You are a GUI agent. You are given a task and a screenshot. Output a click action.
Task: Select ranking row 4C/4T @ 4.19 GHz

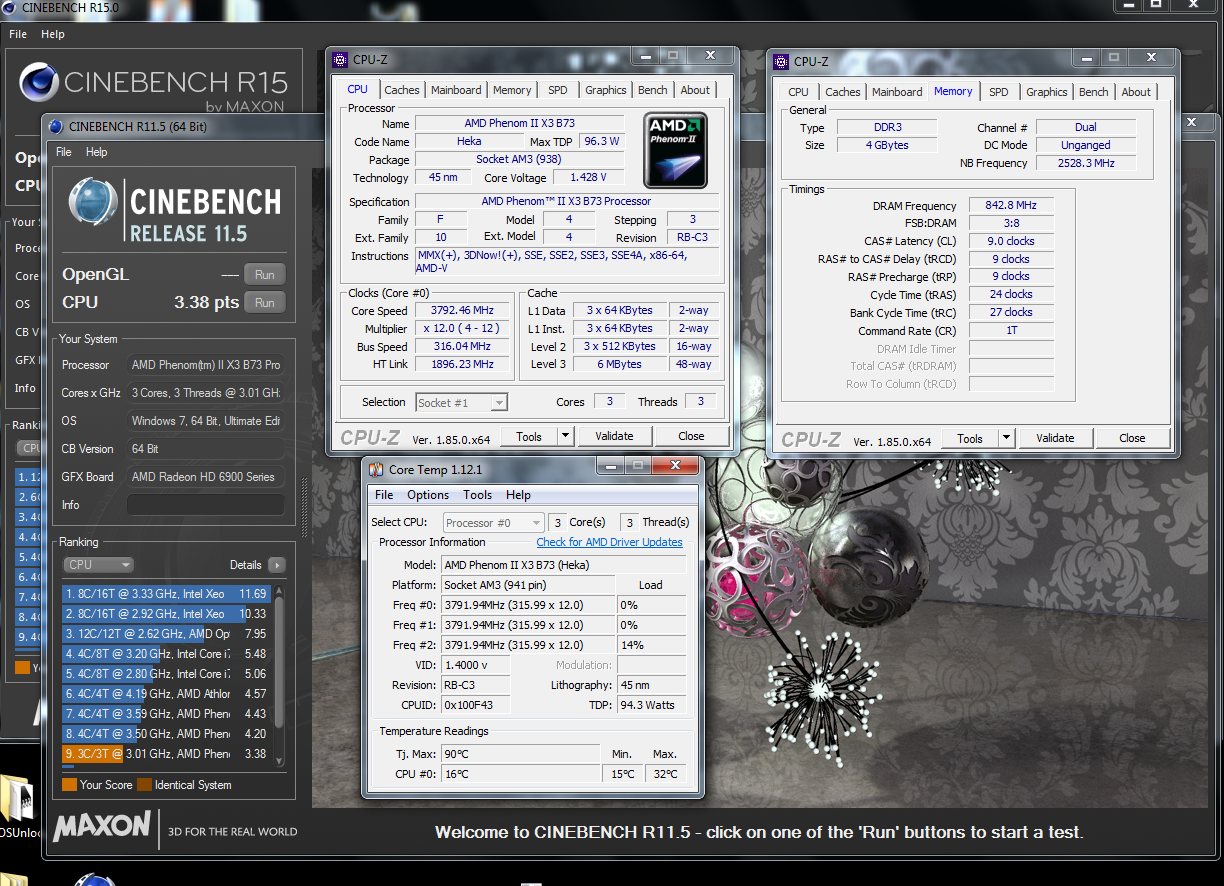(x=166, y=694)
